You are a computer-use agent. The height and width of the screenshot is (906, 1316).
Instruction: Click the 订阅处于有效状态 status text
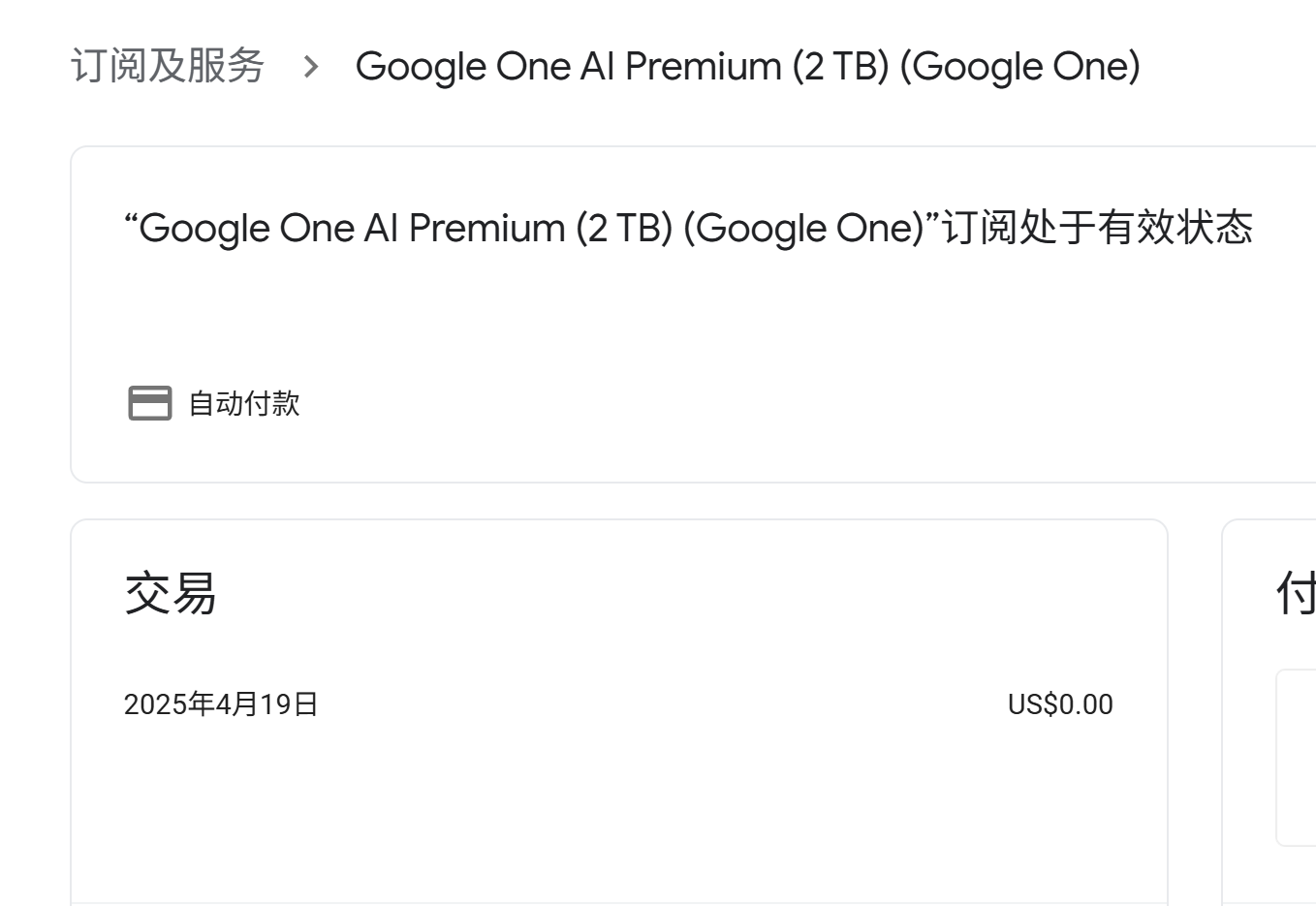tap(1098, 228)
